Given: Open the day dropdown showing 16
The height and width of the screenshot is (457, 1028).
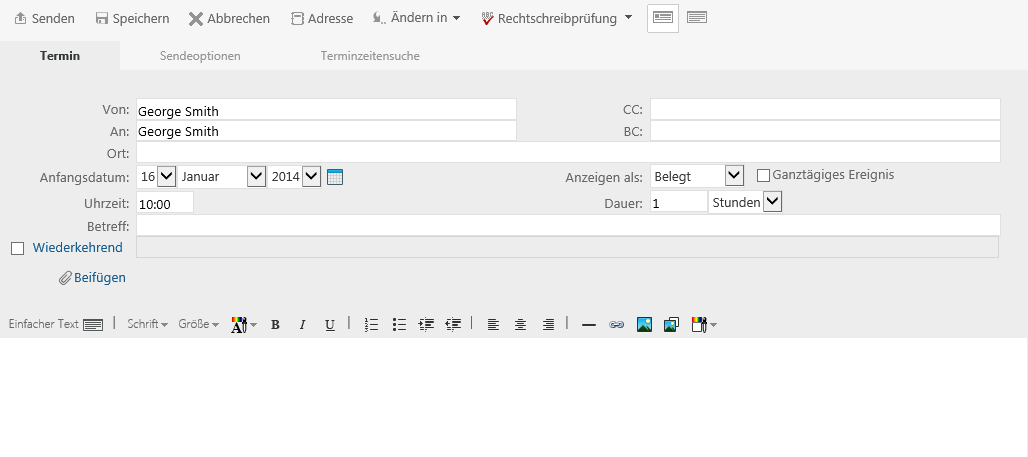Looking at the screenshot, I should 157,176.
